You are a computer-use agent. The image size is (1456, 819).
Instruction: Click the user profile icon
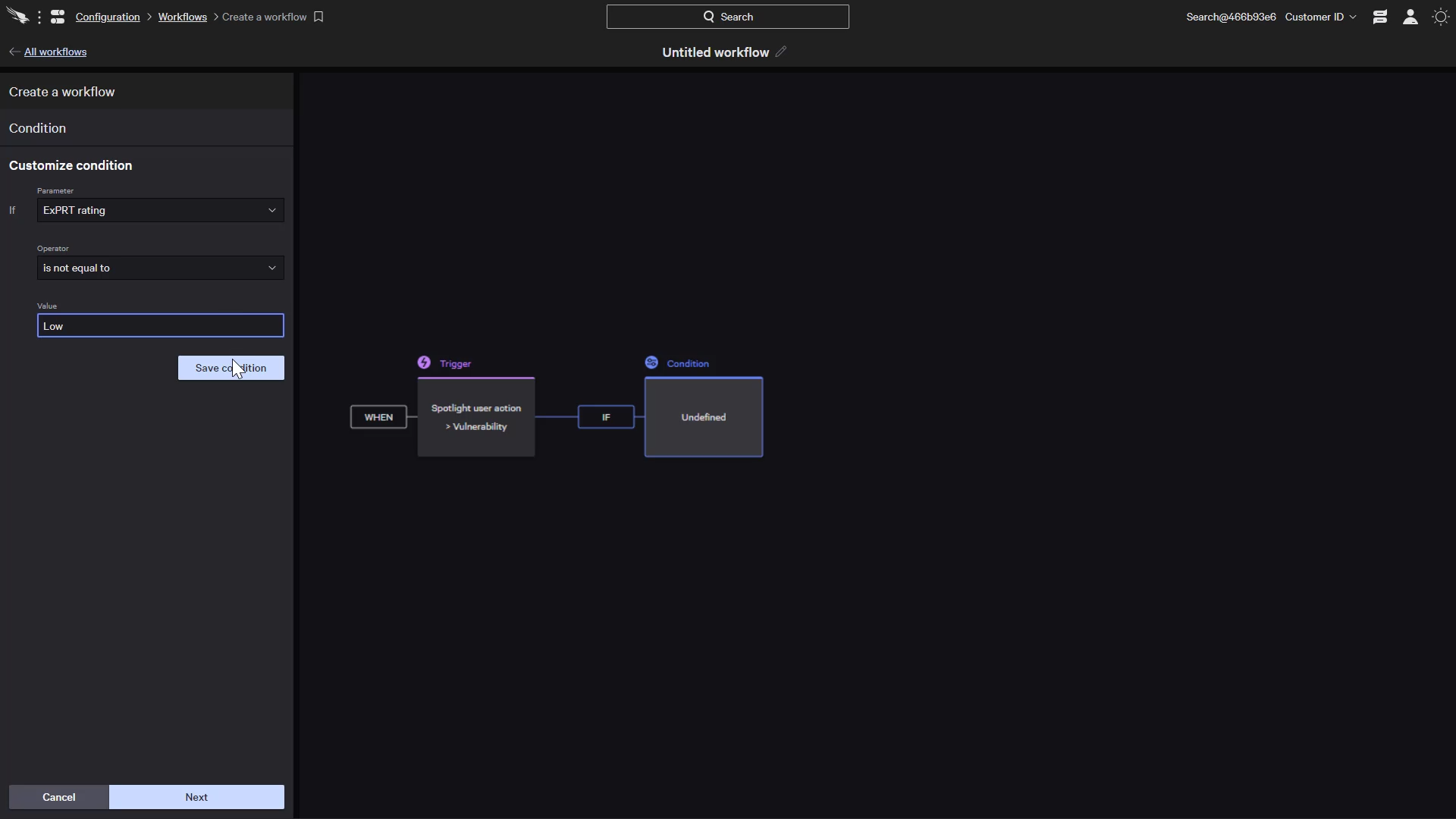(x=1410, y=16)
